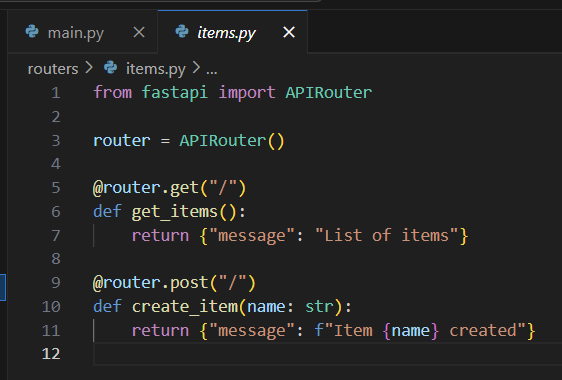Open the routers breadcrumb folder

[x=53, y=69]
